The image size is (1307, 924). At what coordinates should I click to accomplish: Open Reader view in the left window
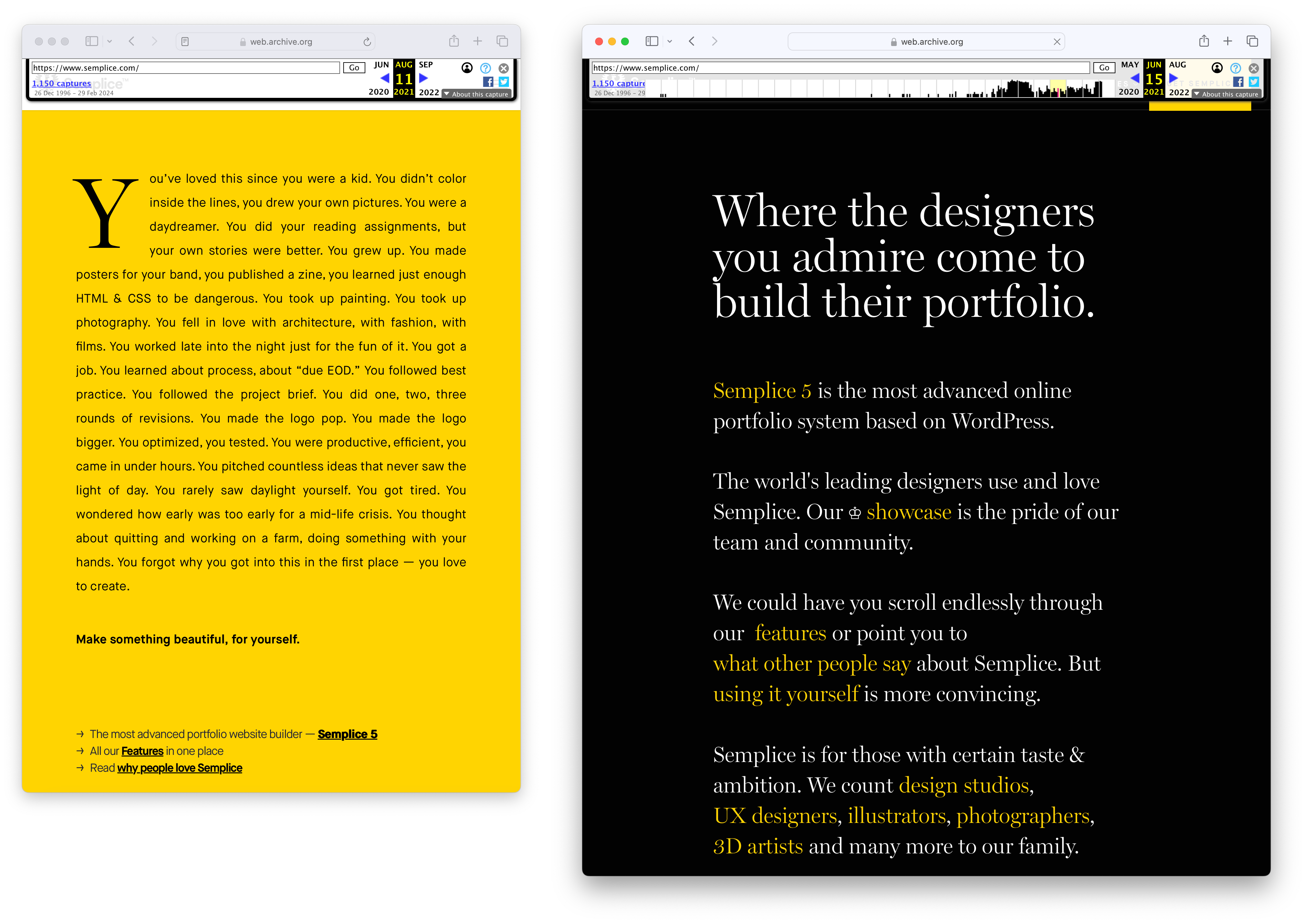tap(185, 41)
